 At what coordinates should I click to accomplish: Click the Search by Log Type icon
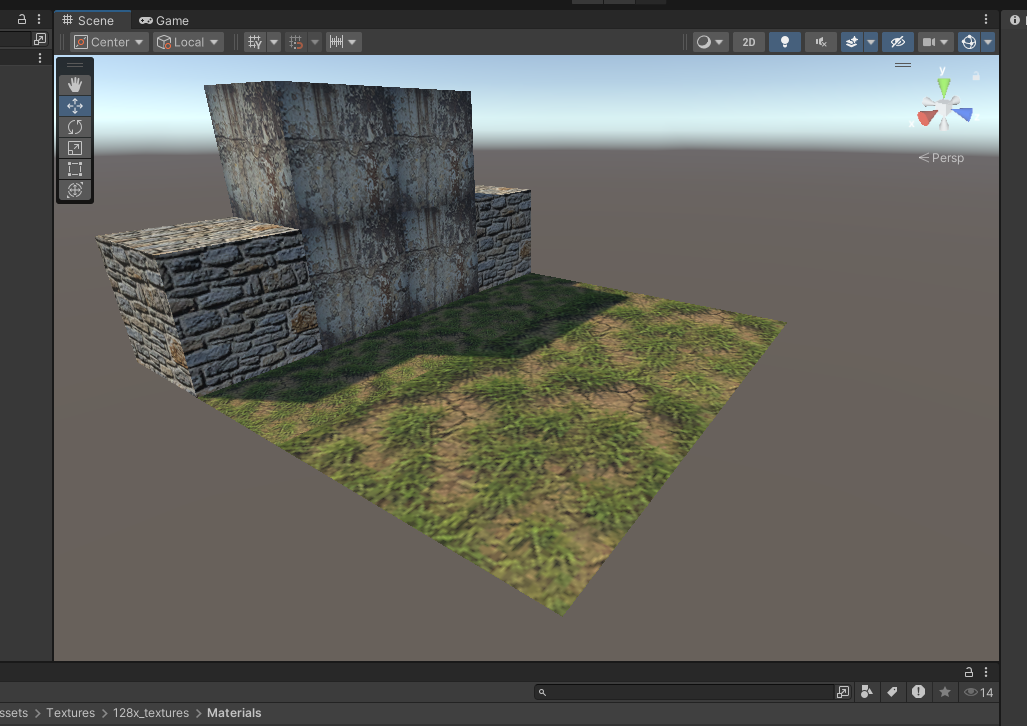tap(918, 692)
